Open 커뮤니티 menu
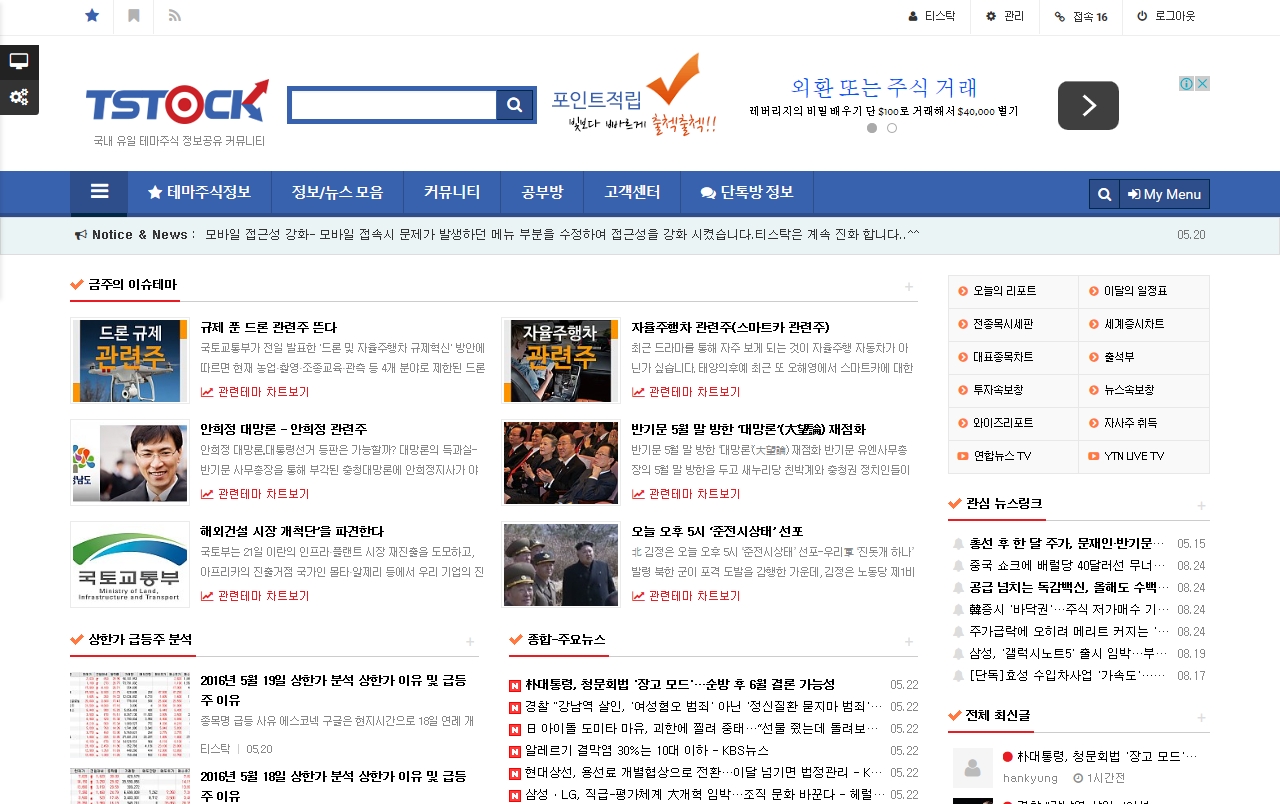This screenshot has height=804, width=1280. [452, 193]
